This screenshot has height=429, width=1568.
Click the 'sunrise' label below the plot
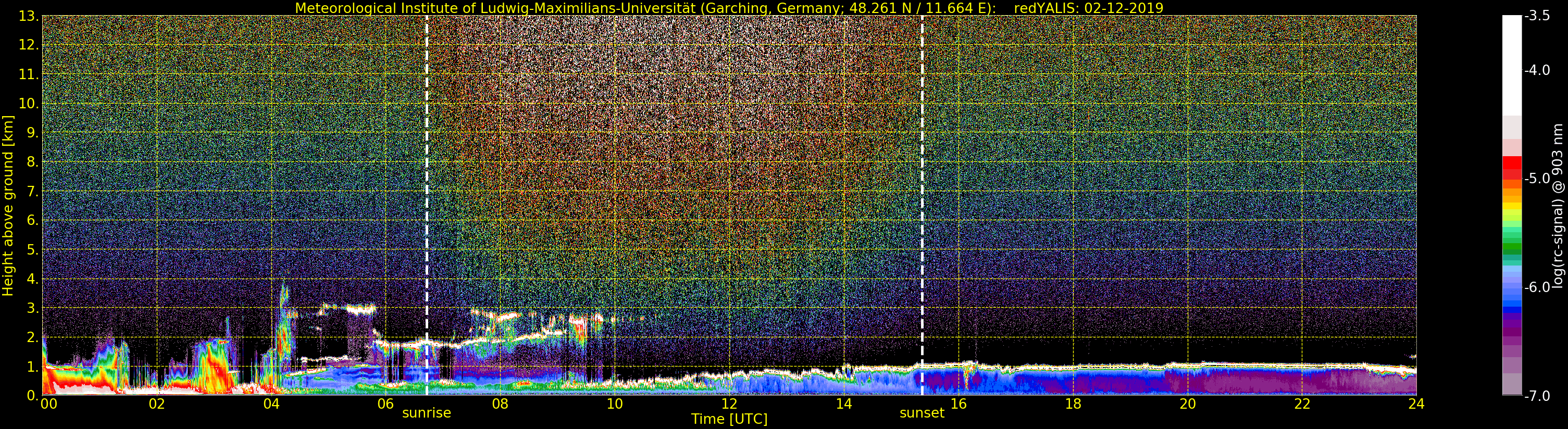[427, 413]
